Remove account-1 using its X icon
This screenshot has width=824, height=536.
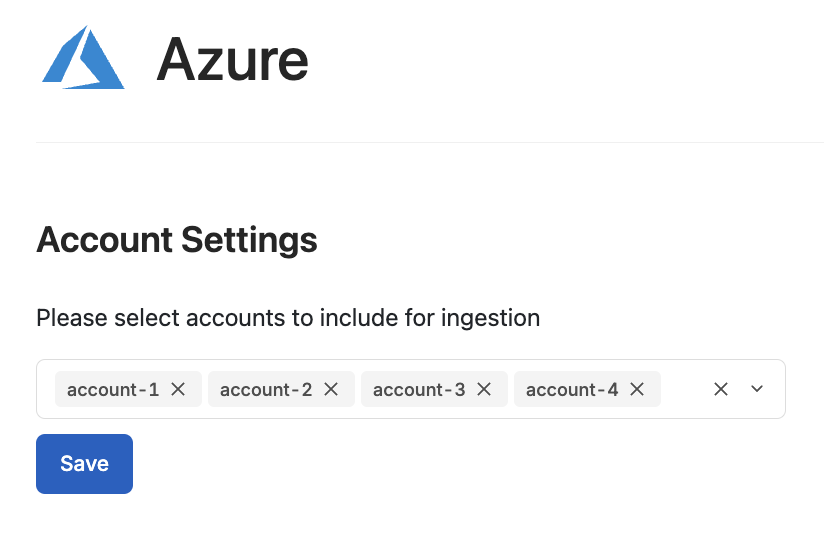(178, 389)
